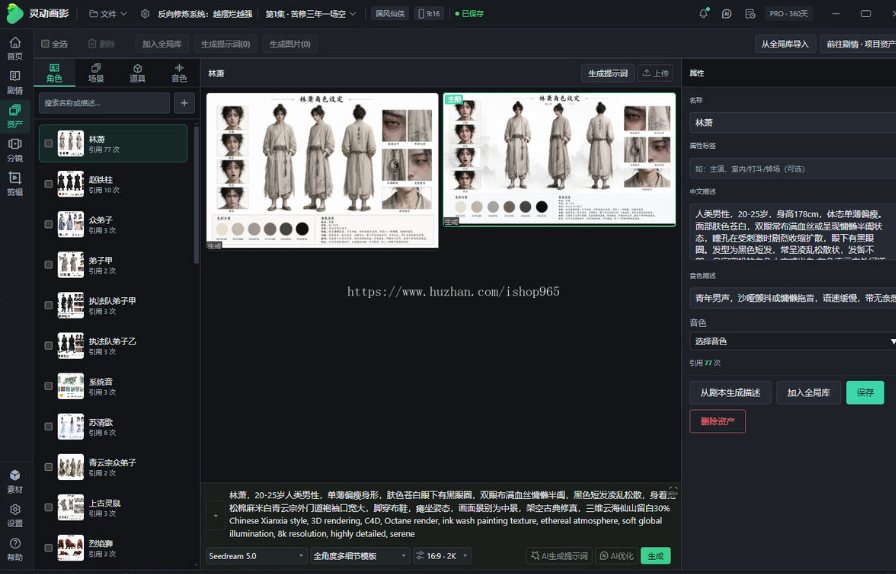Select the 烈焰狮 asset row
The height and width of the screenshot is (574, 896).
113,548
